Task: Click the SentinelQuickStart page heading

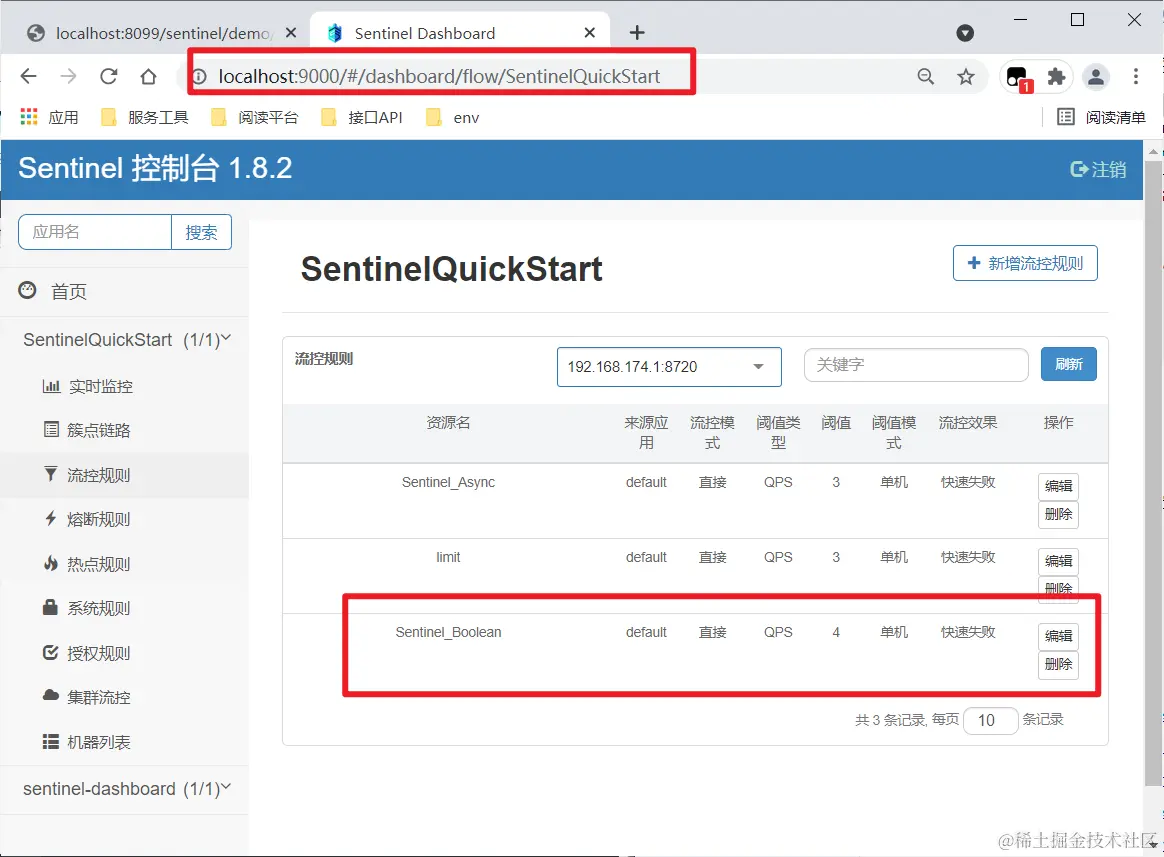Action: (x=451, y=269)
